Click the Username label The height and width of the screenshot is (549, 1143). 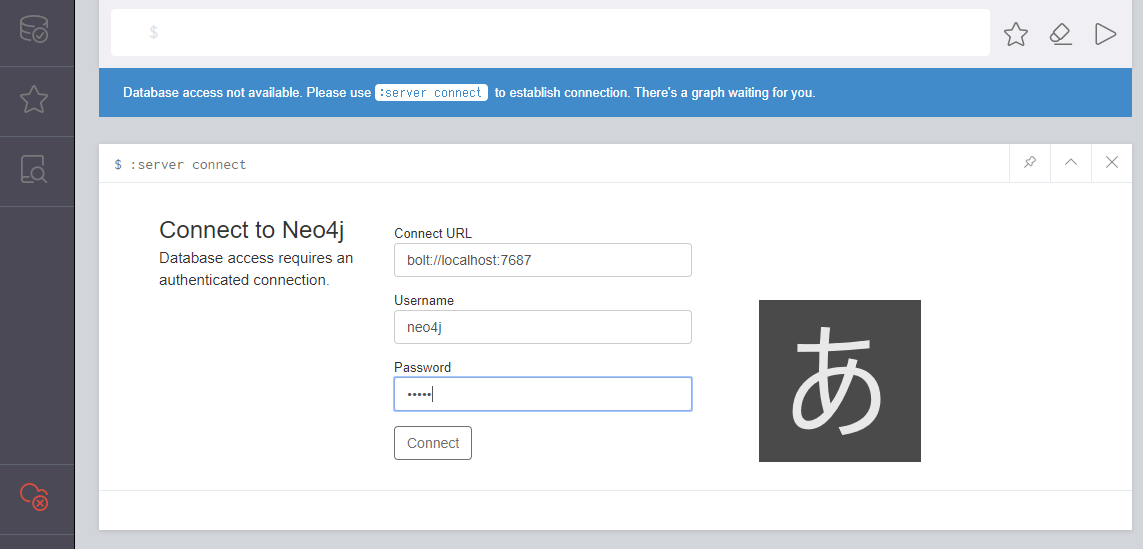coord(424,300)
